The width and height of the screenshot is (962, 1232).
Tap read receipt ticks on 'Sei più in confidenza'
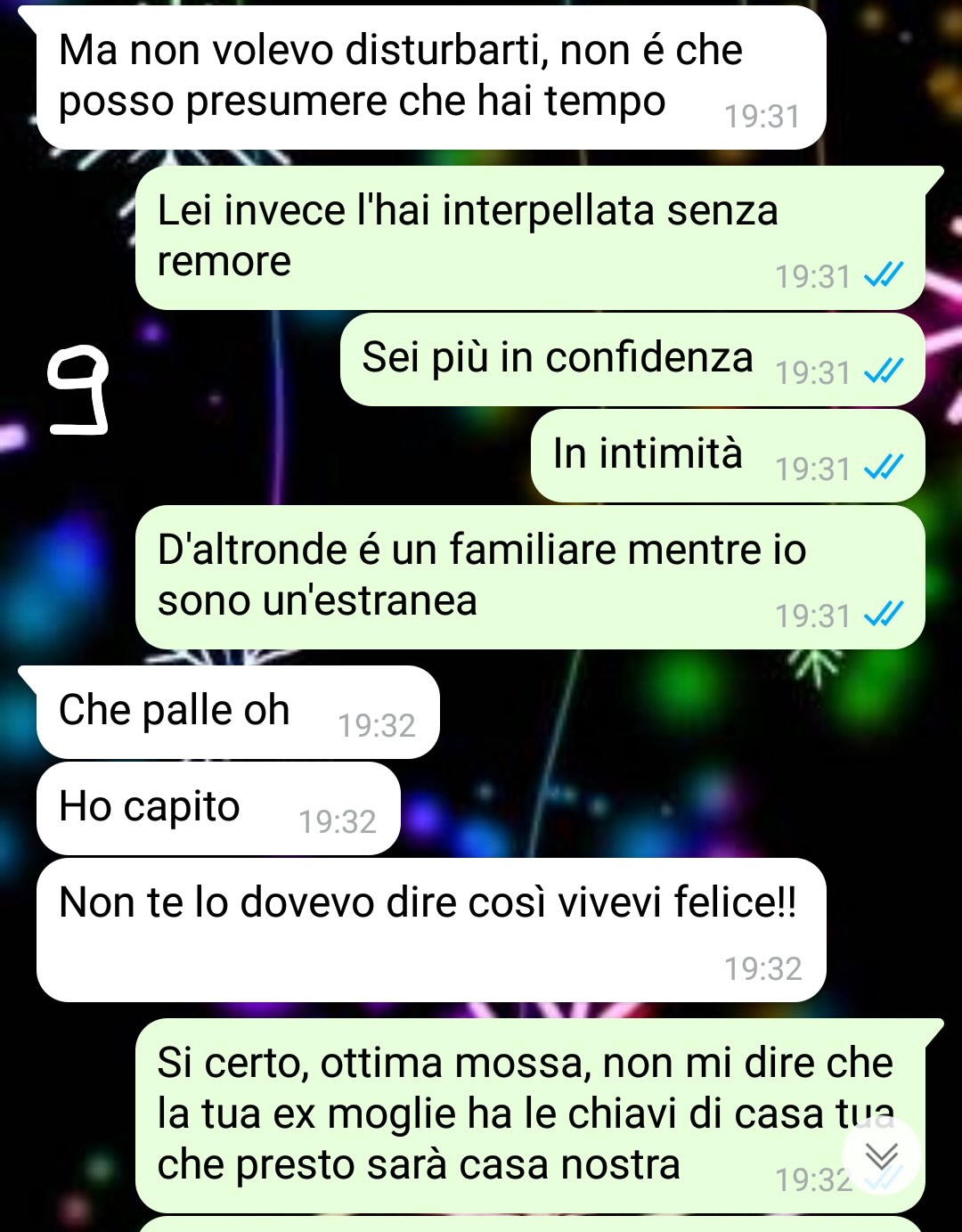[884, 370]
